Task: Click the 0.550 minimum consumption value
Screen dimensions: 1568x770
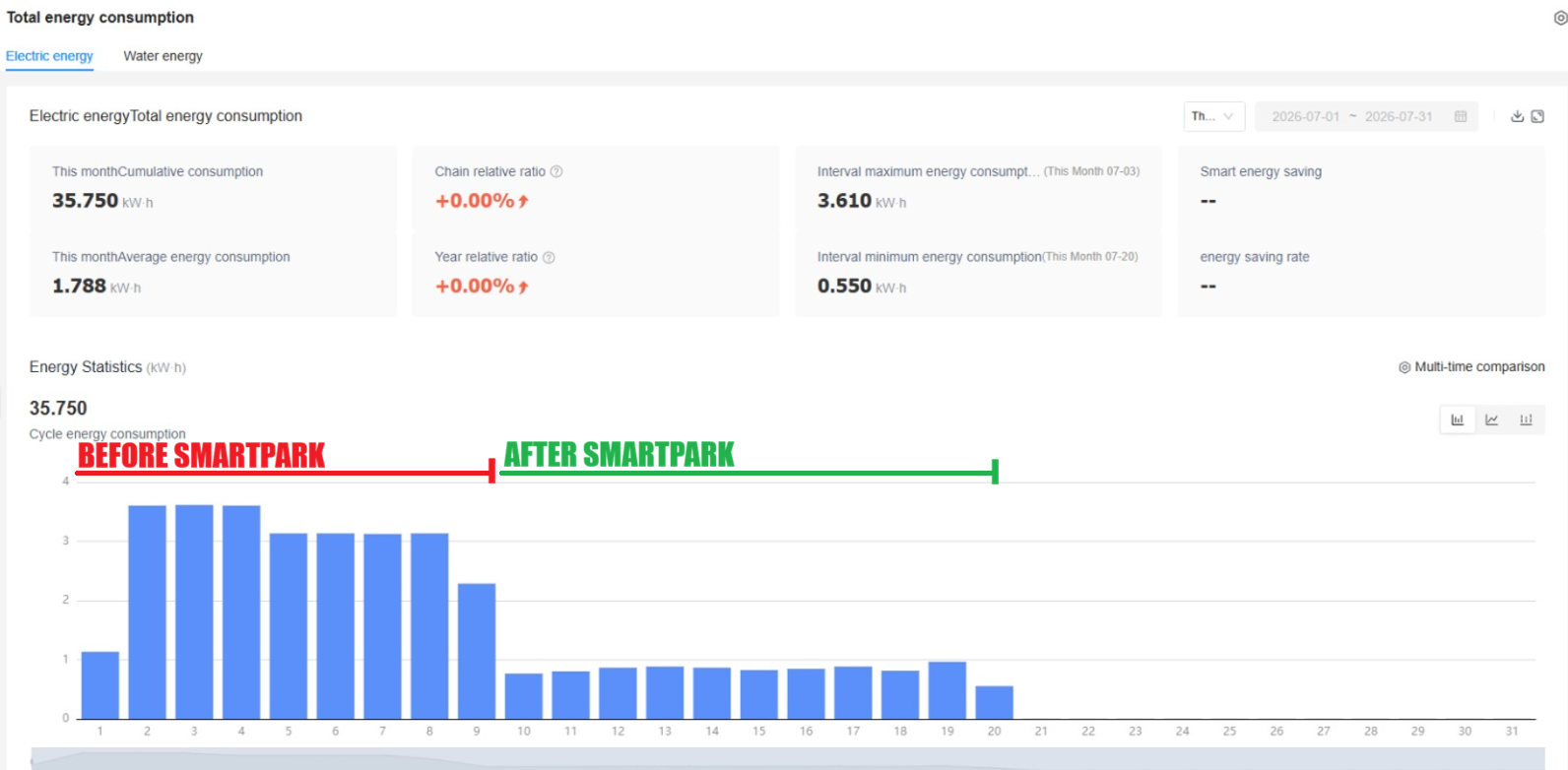Action: coord(844,287)
